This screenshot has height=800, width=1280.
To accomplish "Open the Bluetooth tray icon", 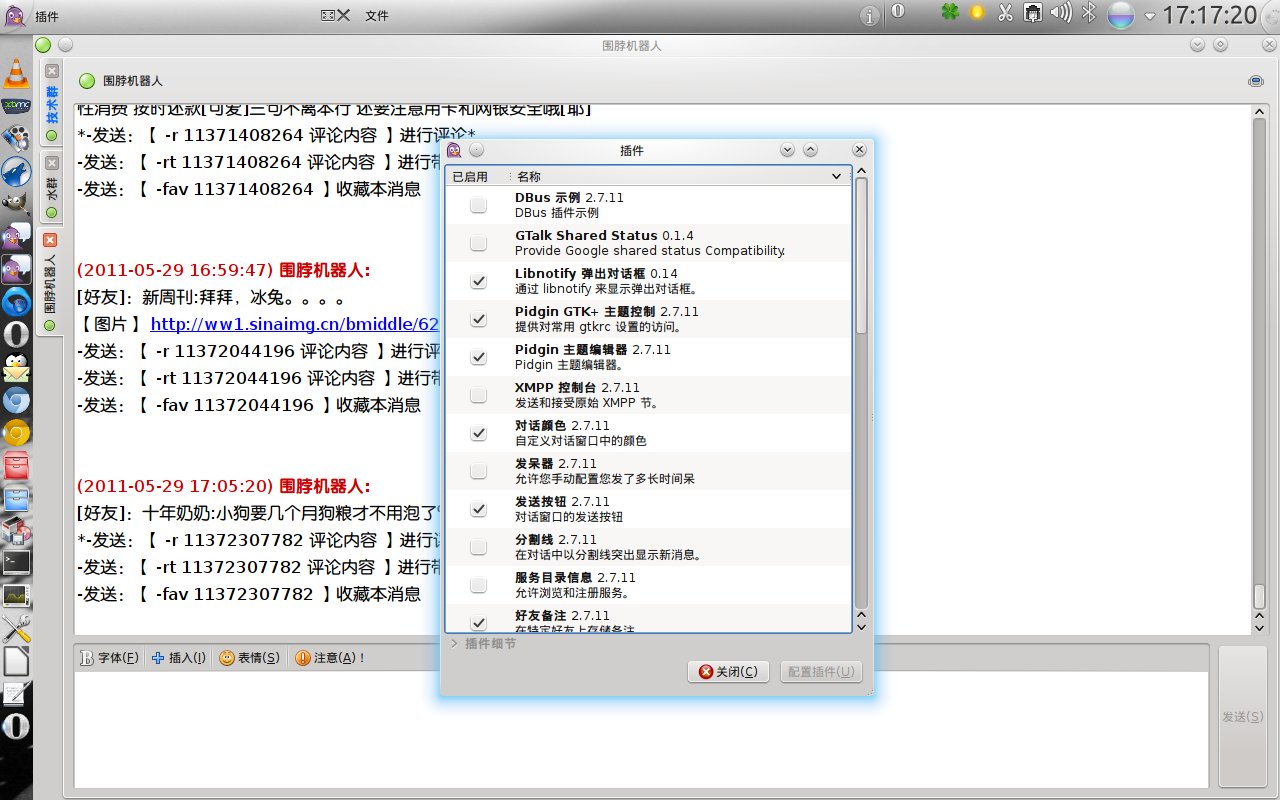I will 1090,13.
